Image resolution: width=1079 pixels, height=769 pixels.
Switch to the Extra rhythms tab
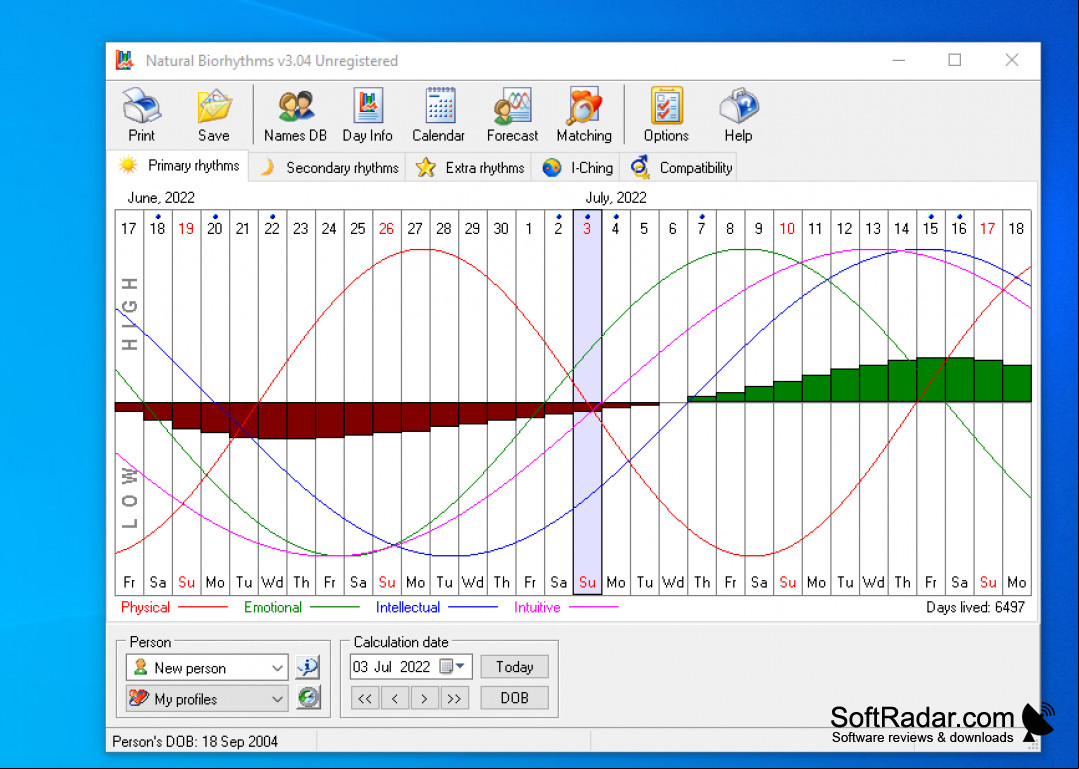(469, 168)
